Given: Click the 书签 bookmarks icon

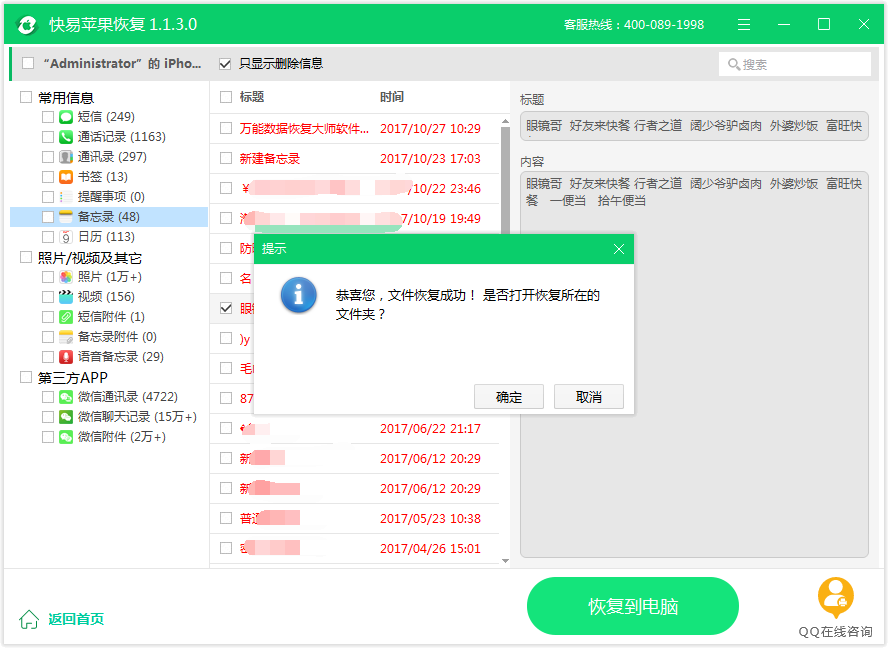Looking at the screenshot, I should click(66, 177).
